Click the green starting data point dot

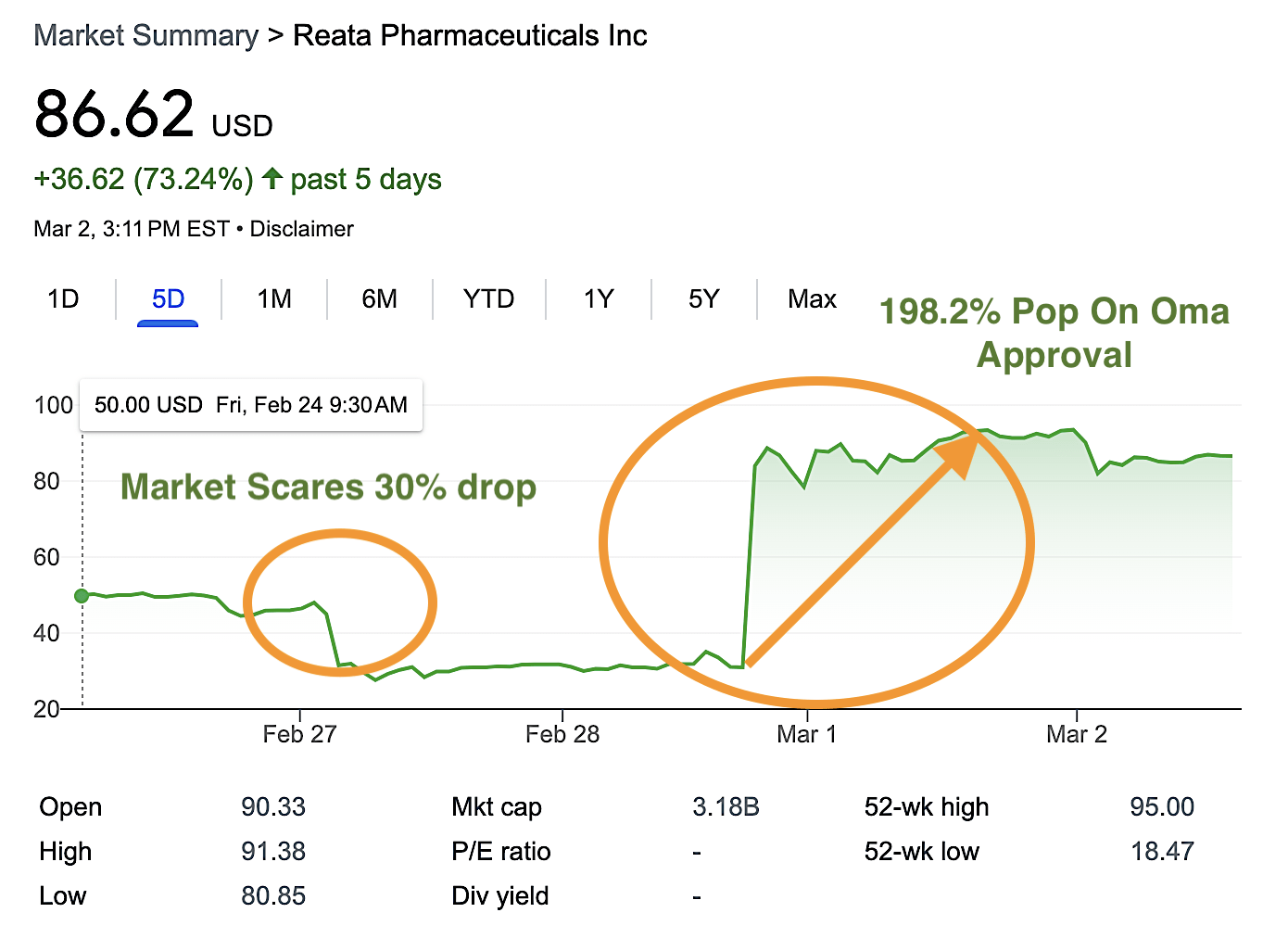coord(82,596)
